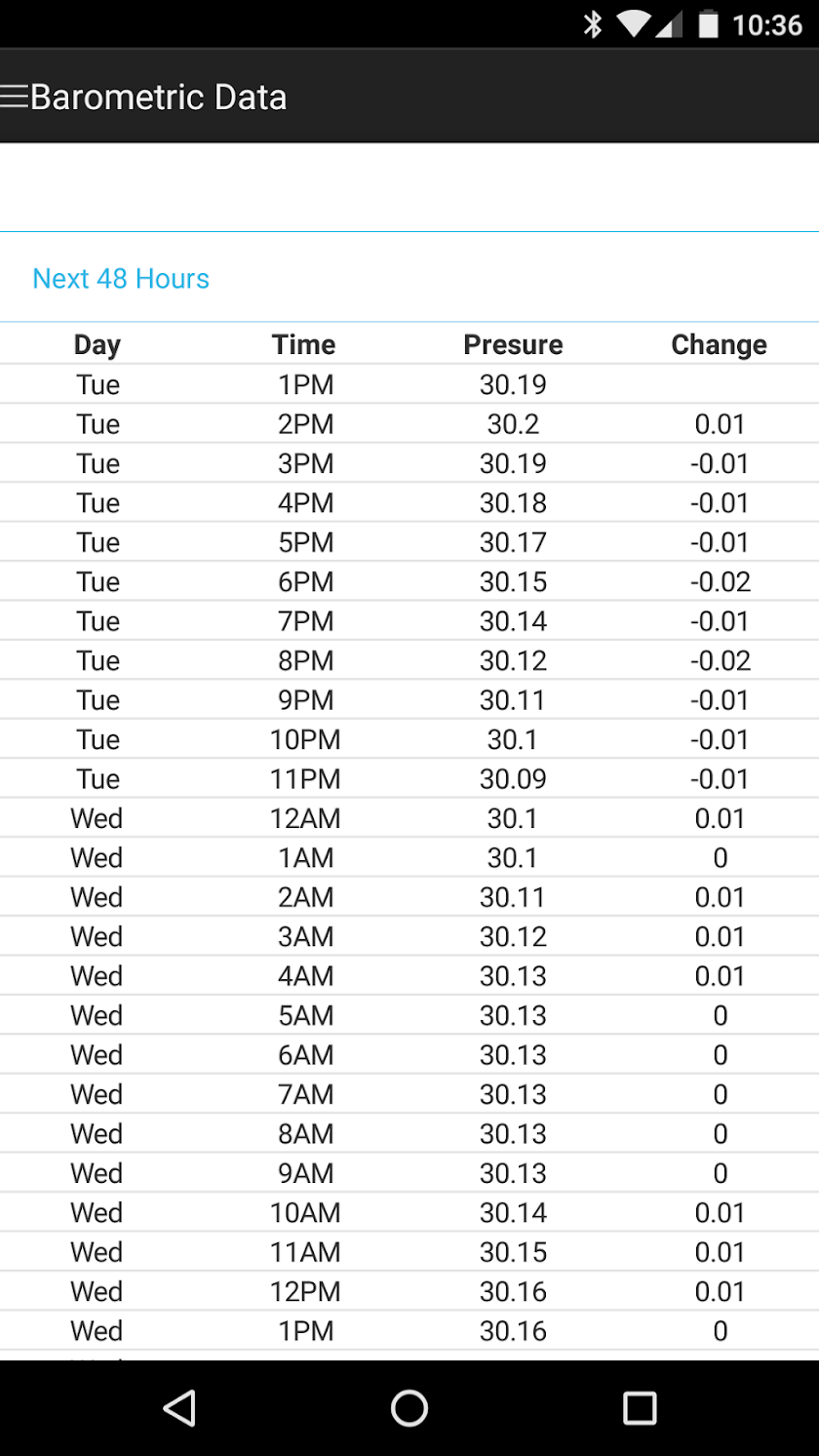The image size is (819, 1456).
Task: Tap the clock showing 10:36
Action: tap(766, 24)
